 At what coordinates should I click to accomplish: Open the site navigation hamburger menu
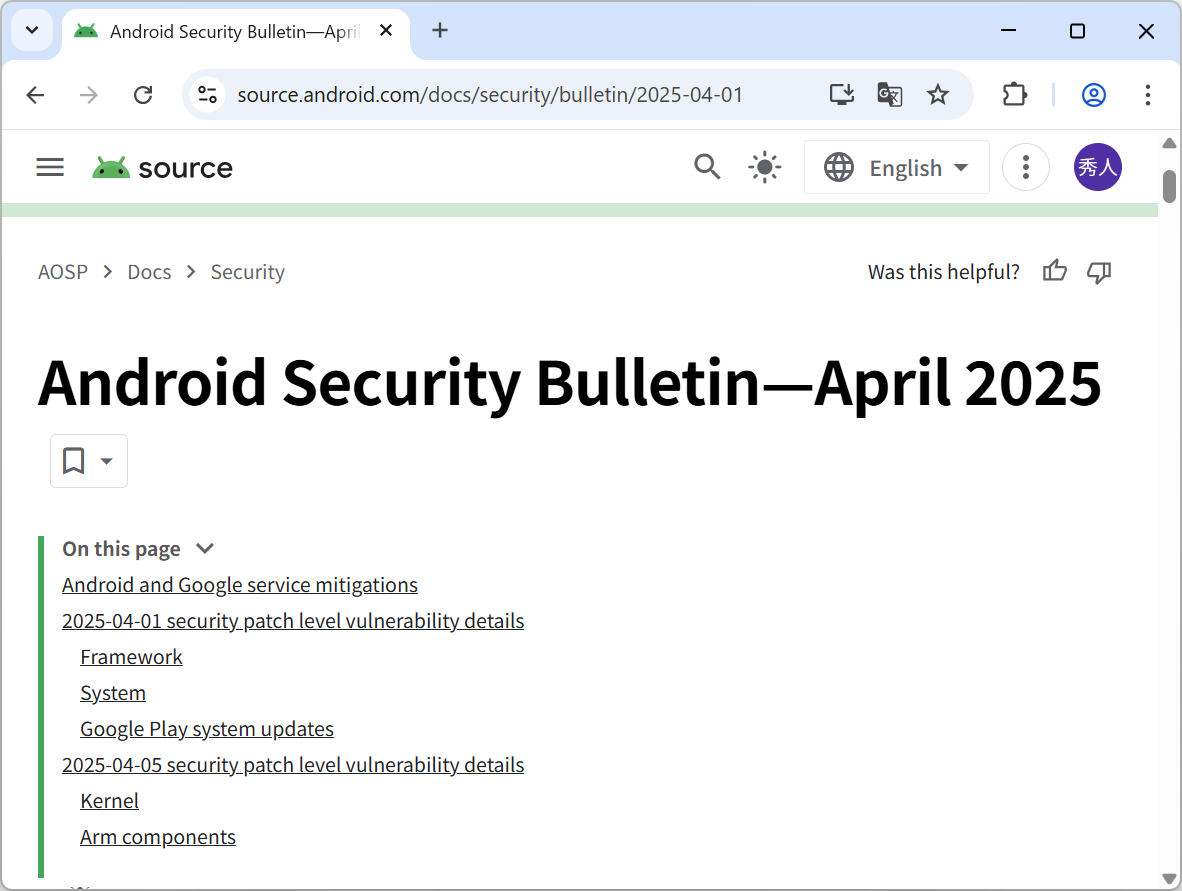[49, 167]
